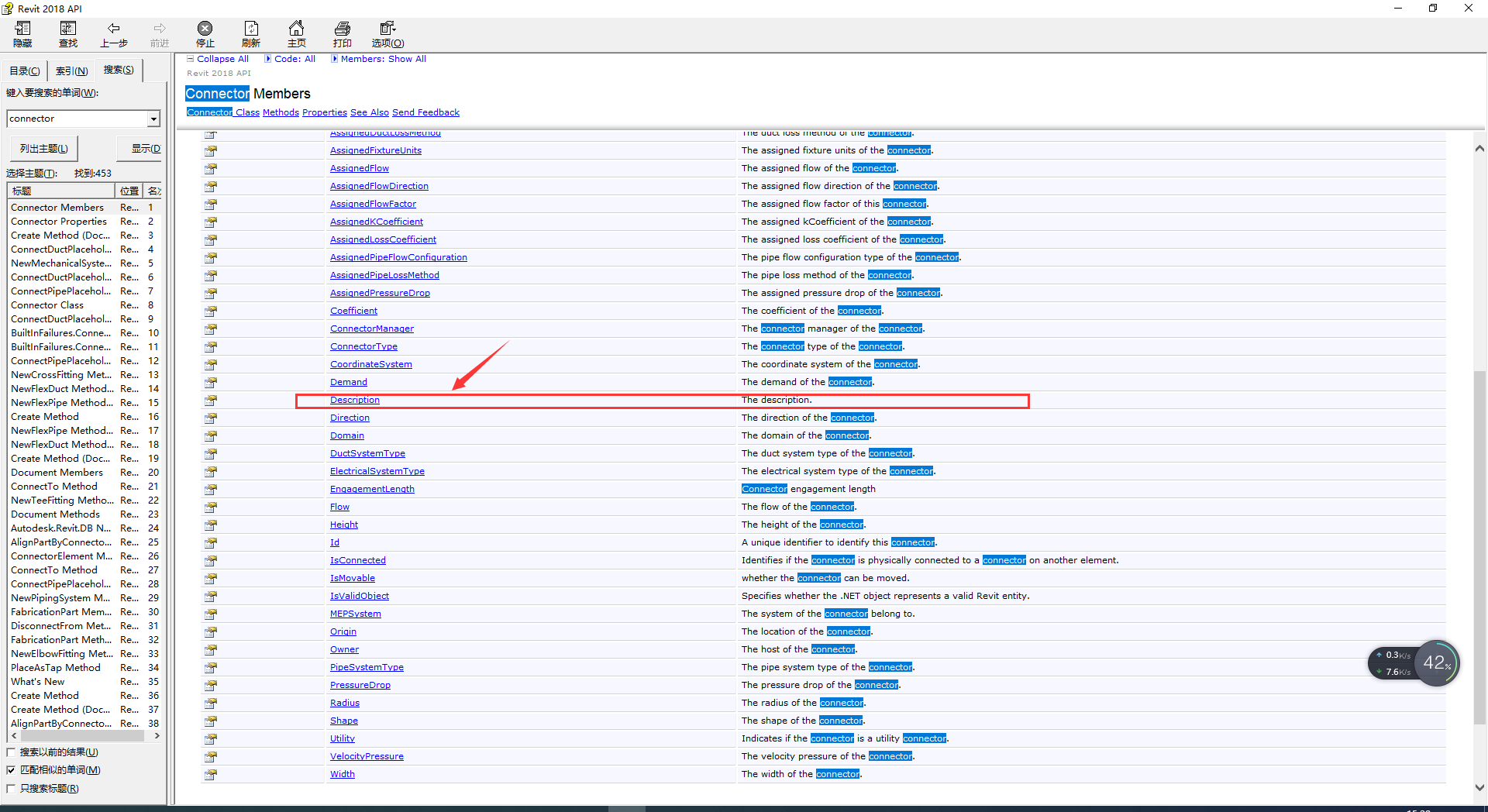This screenshot has height=812, width=1488.
Task: Click the Stop (停止) toolbar icon
Action: [205, 35]
